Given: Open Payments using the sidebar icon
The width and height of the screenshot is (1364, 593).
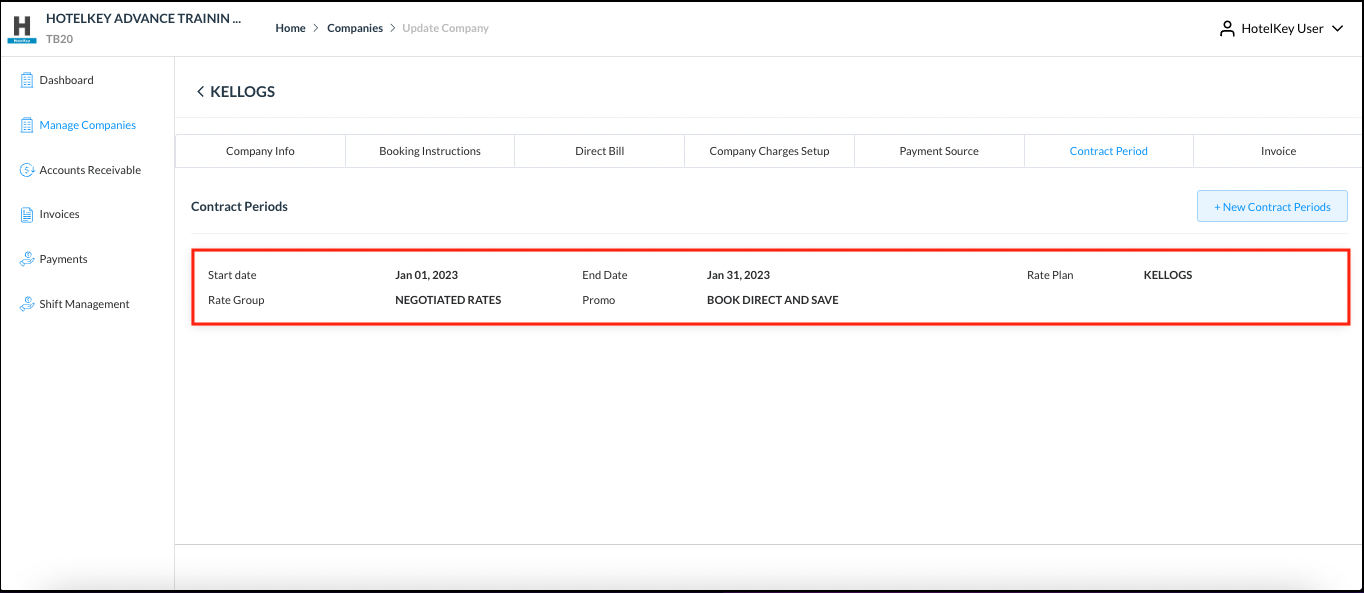Looking at the screenshot, I should pyautogui.click(x=26, y=258).
